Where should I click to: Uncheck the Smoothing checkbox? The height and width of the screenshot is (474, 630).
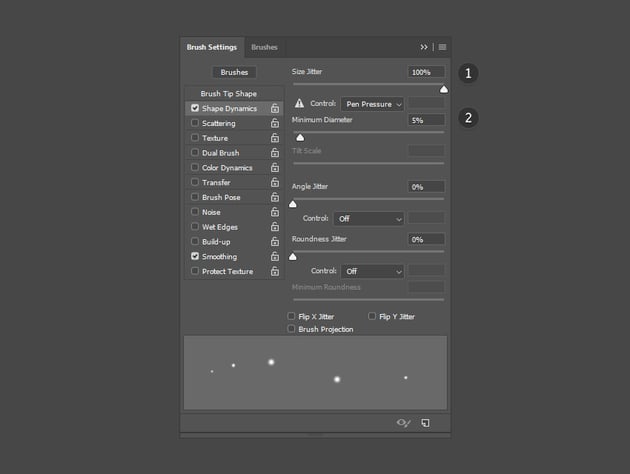point(195,256)
